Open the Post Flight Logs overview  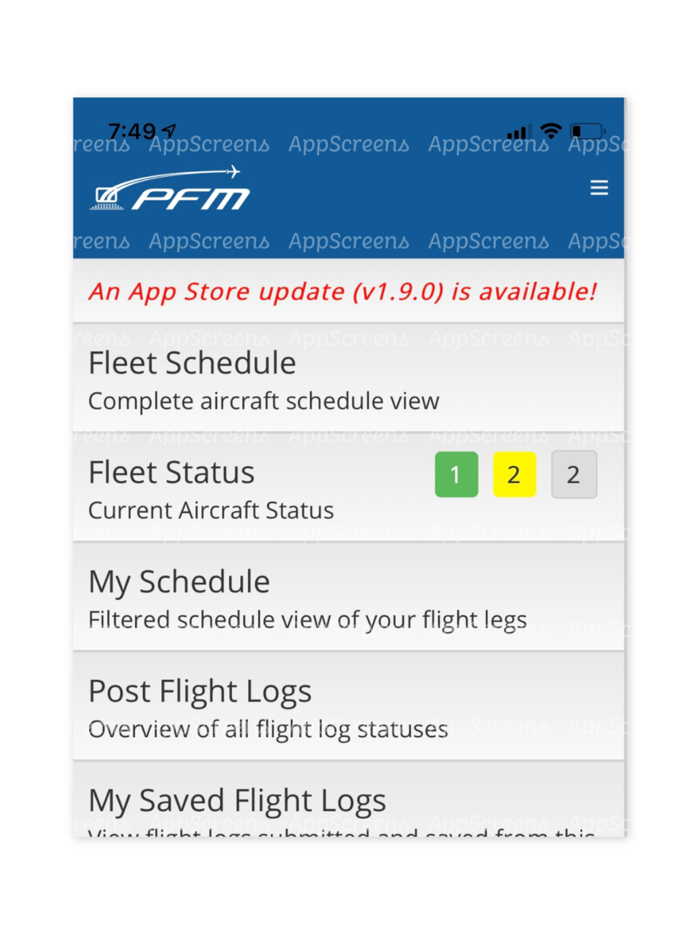200,690
